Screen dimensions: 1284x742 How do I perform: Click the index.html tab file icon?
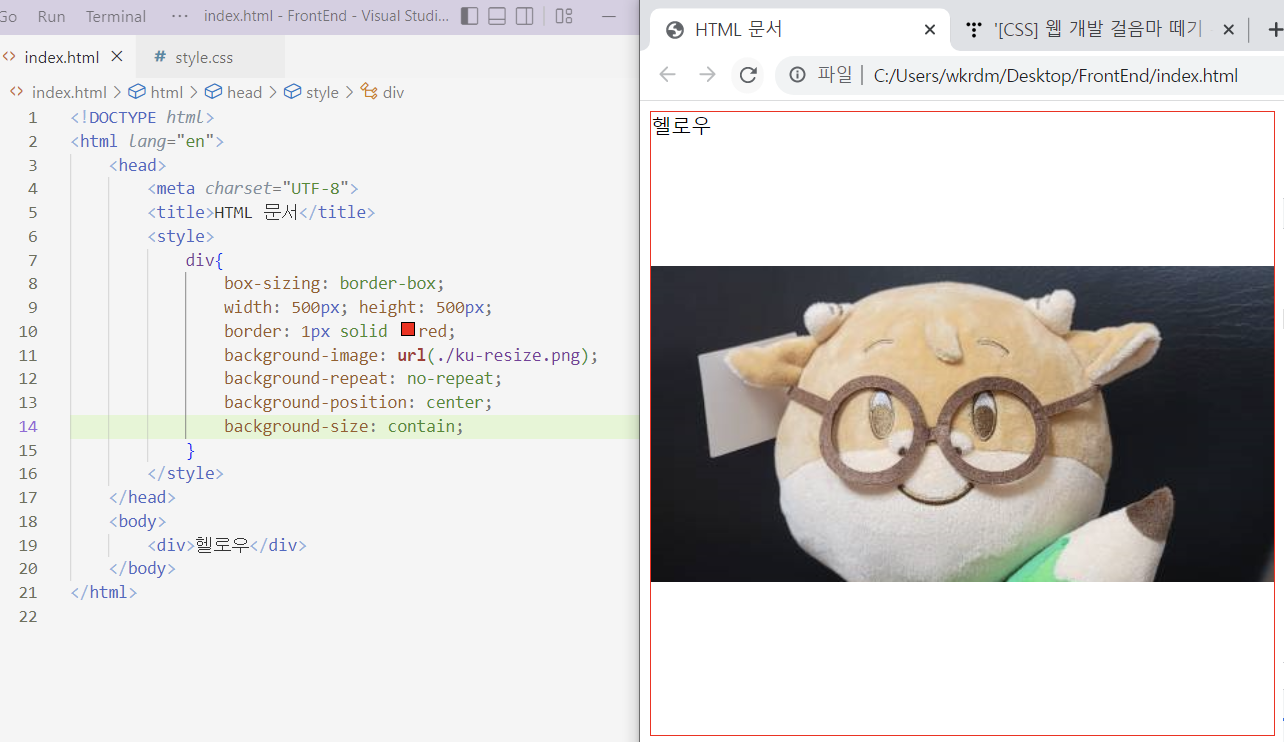pos(10,57)
